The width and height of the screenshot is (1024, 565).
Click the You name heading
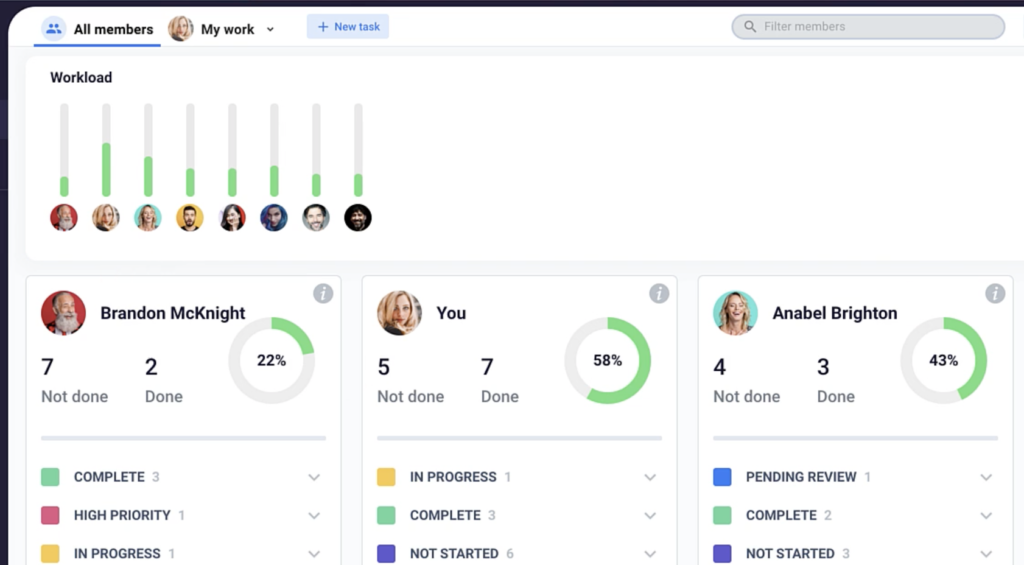[x=451, y=313]
